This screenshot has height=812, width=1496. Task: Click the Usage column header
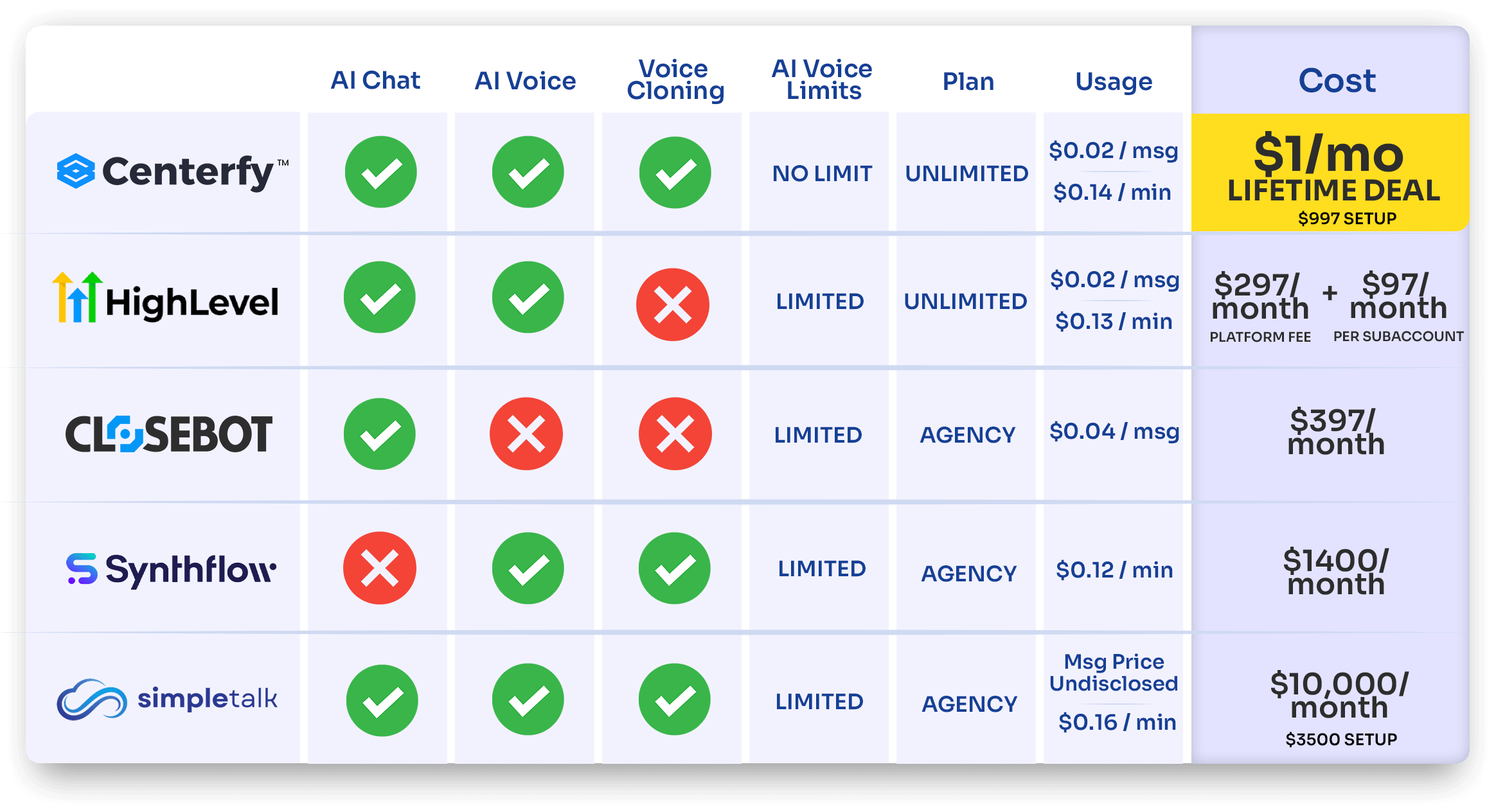1114,82
